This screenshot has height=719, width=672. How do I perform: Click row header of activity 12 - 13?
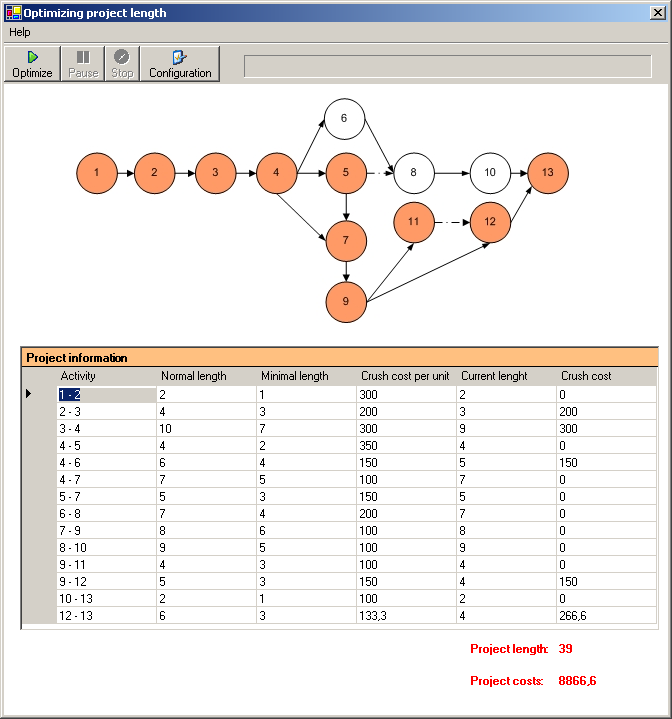39,615
